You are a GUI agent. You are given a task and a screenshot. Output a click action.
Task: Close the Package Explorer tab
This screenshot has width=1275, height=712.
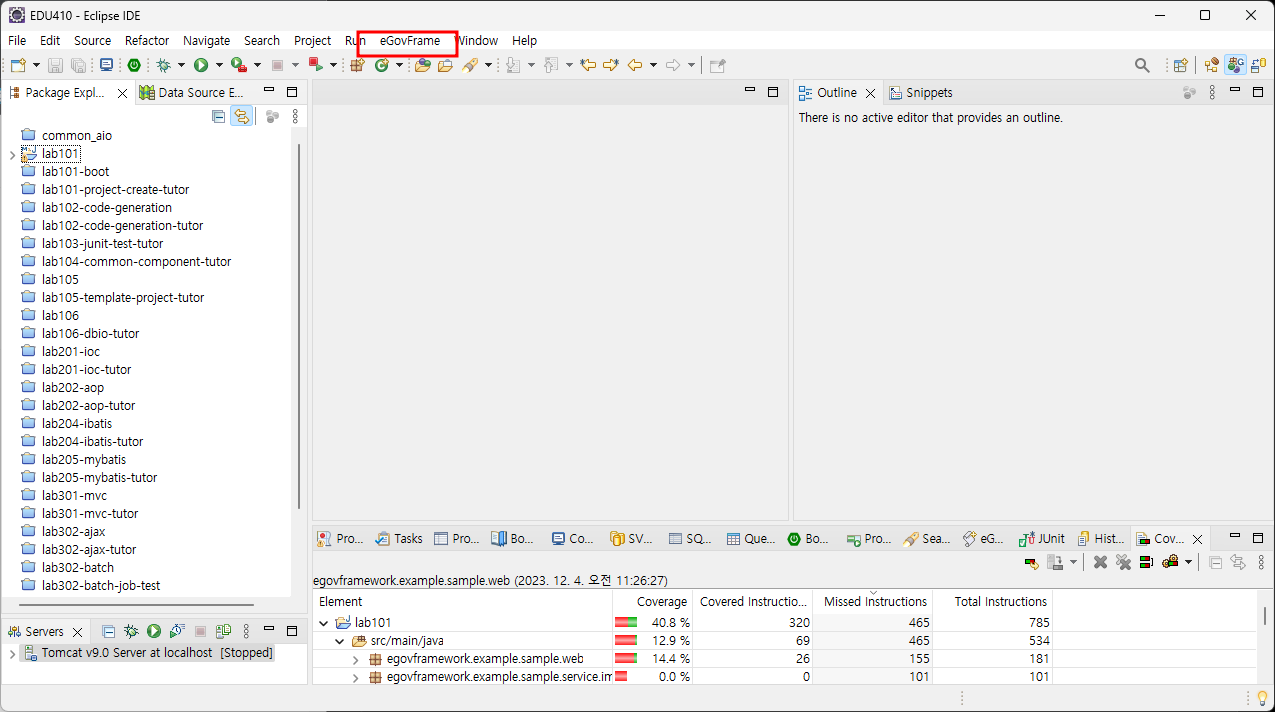pos(123,93)
